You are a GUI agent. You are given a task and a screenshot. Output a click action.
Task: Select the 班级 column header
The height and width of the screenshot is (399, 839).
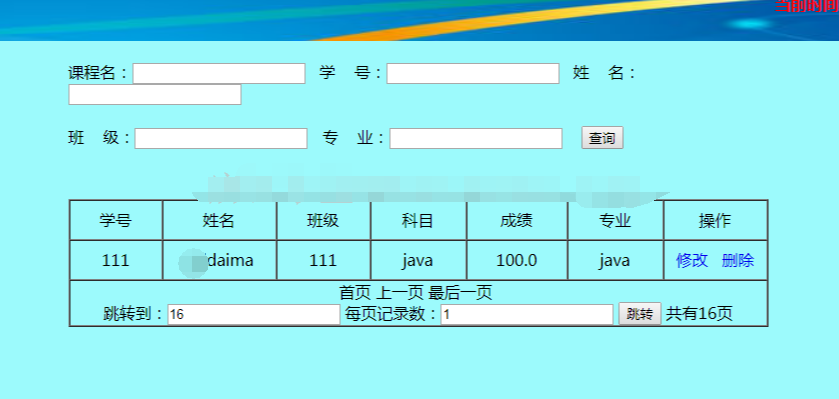[x=323, y=220]
